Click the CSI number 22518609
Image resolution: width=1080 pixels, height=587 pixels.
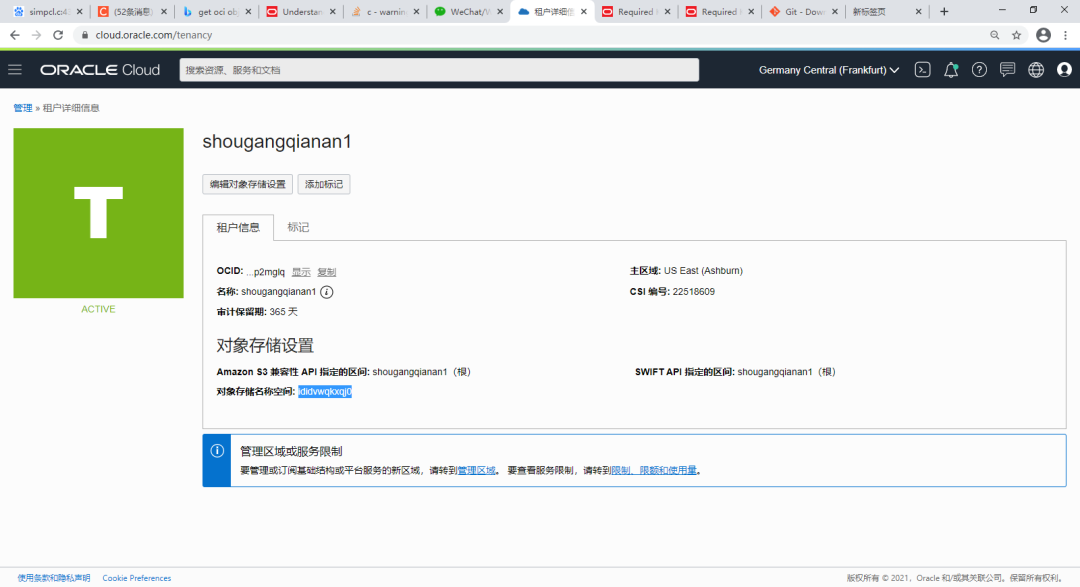pyautogui.click(x=694, y=292)
